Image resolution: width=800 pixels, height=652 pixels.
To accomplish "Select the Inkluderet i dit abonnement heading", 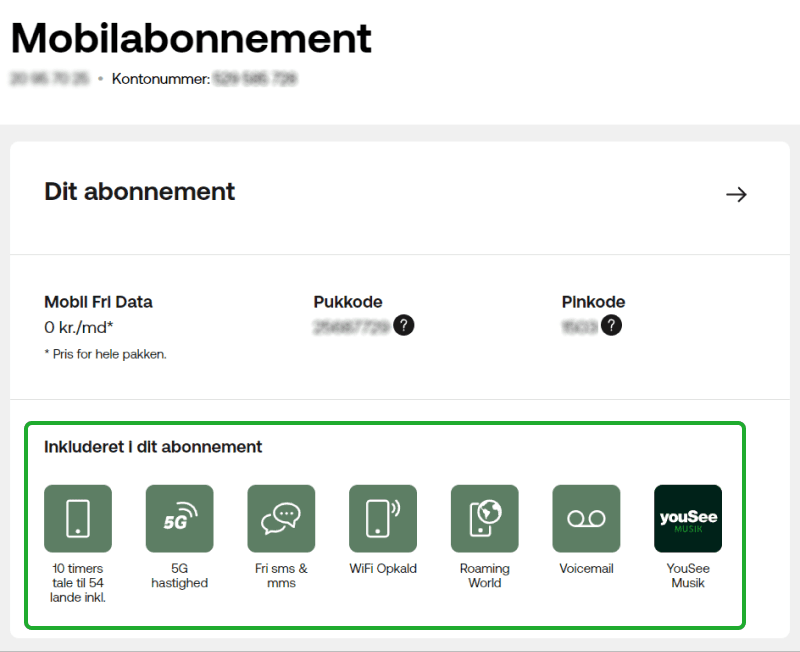I will (153, 447).
